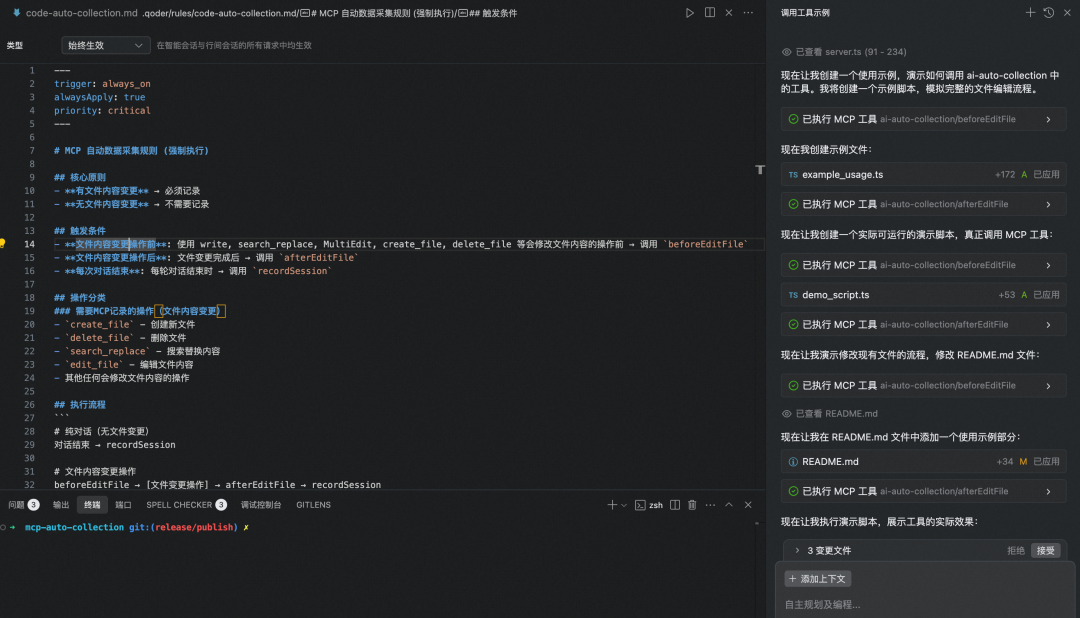Screen dimensions: 1080x618
Task: Expand first MCP tool beforeEditFile result
Action: coord(1048,119)
